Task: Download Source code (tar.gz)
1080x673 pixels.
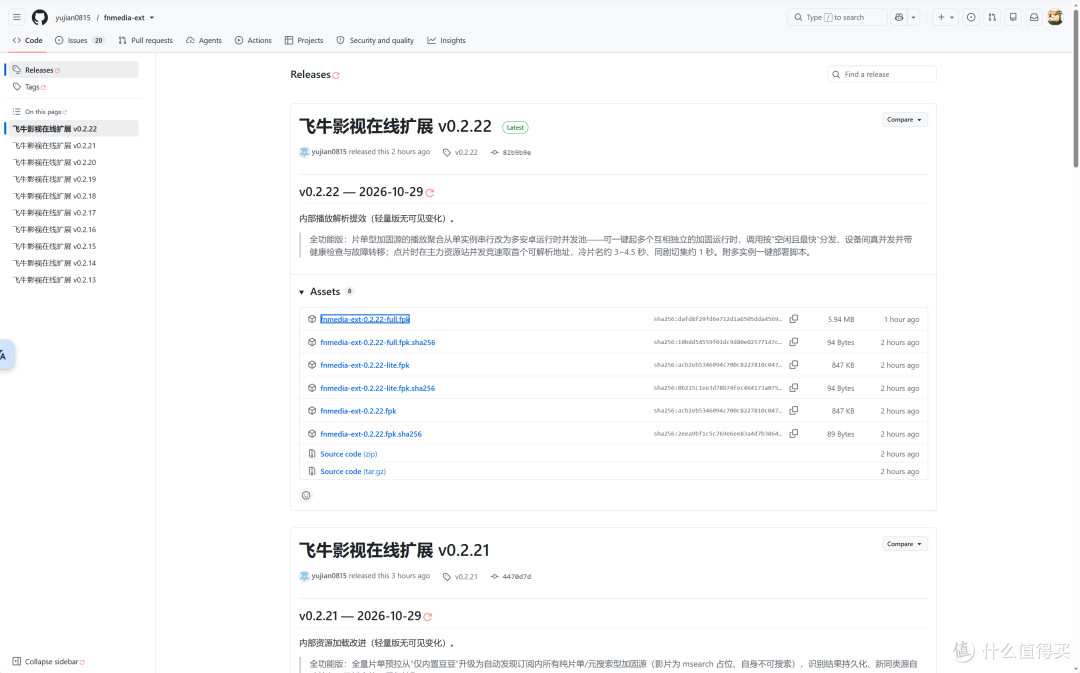Action: pyautogui.click(x=353, y=471)
